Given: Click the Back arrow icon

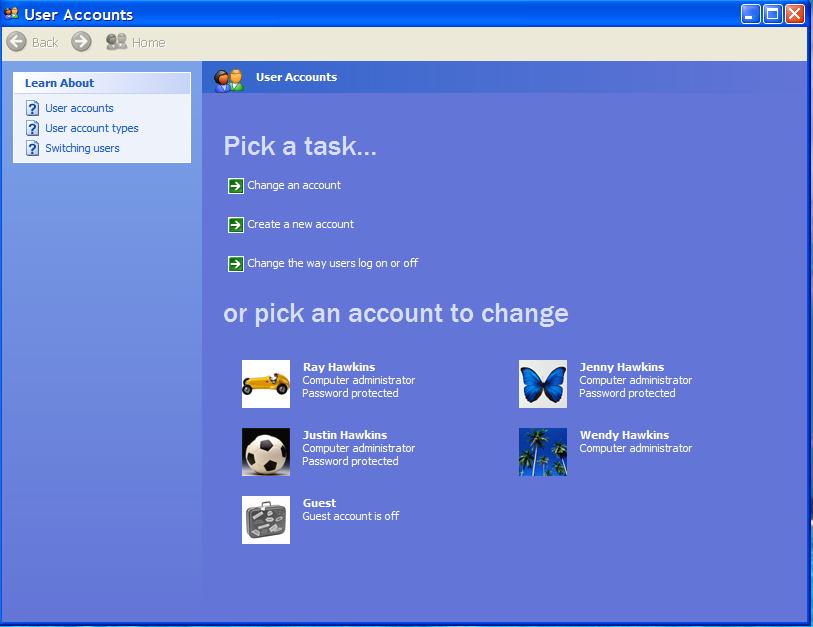Looking at the screenshot, I should click(16, 42).
